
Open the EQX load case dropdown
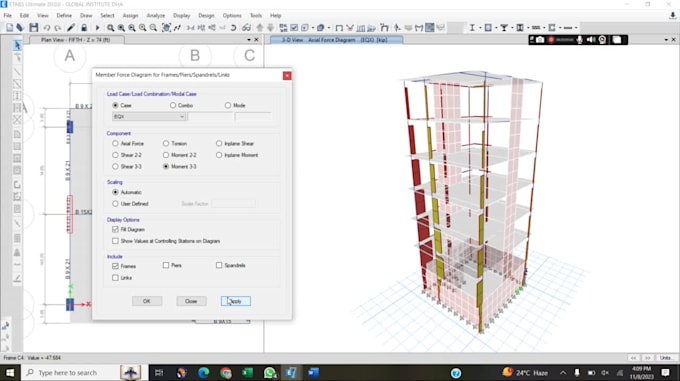click(150, 117)
